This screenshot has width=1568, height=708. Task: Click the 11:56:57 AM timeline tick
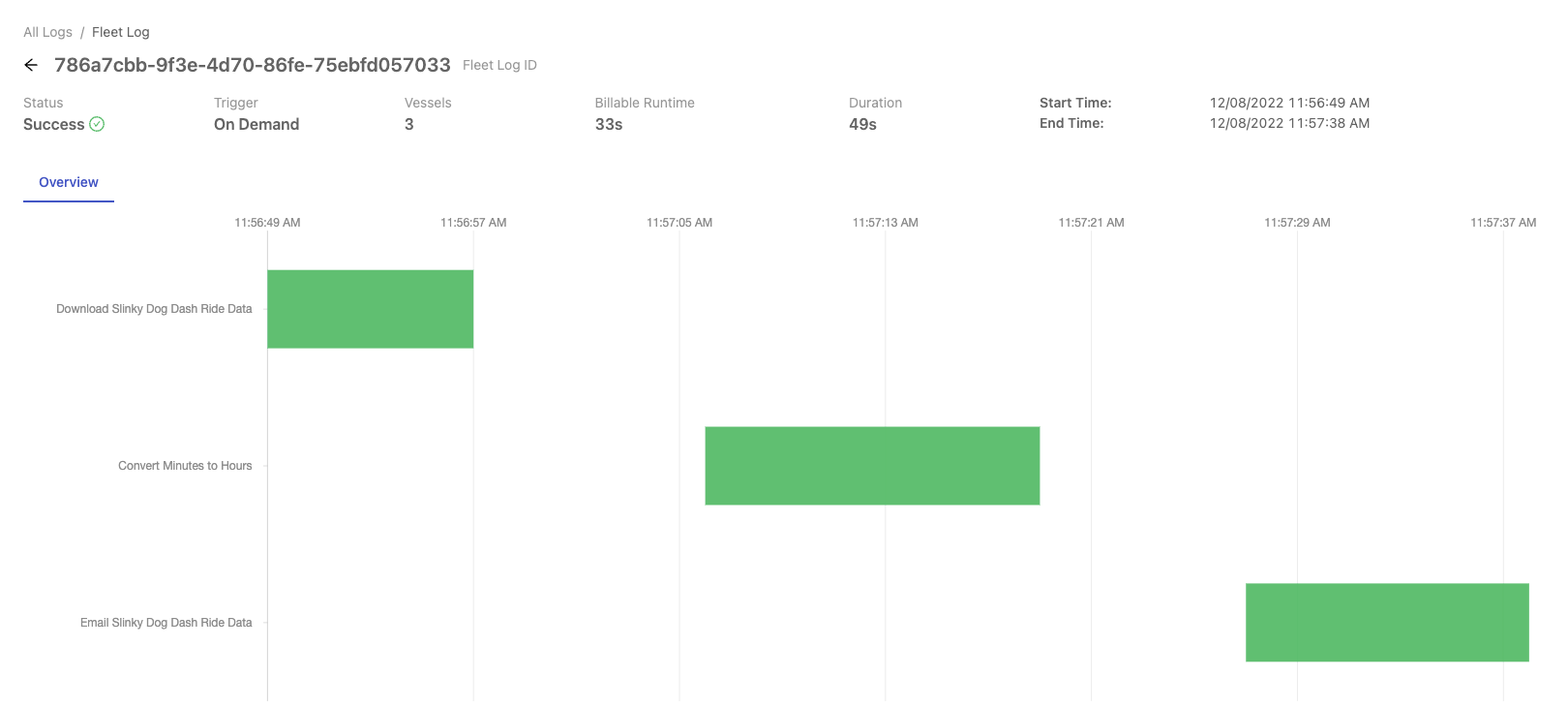coord(473,223)
